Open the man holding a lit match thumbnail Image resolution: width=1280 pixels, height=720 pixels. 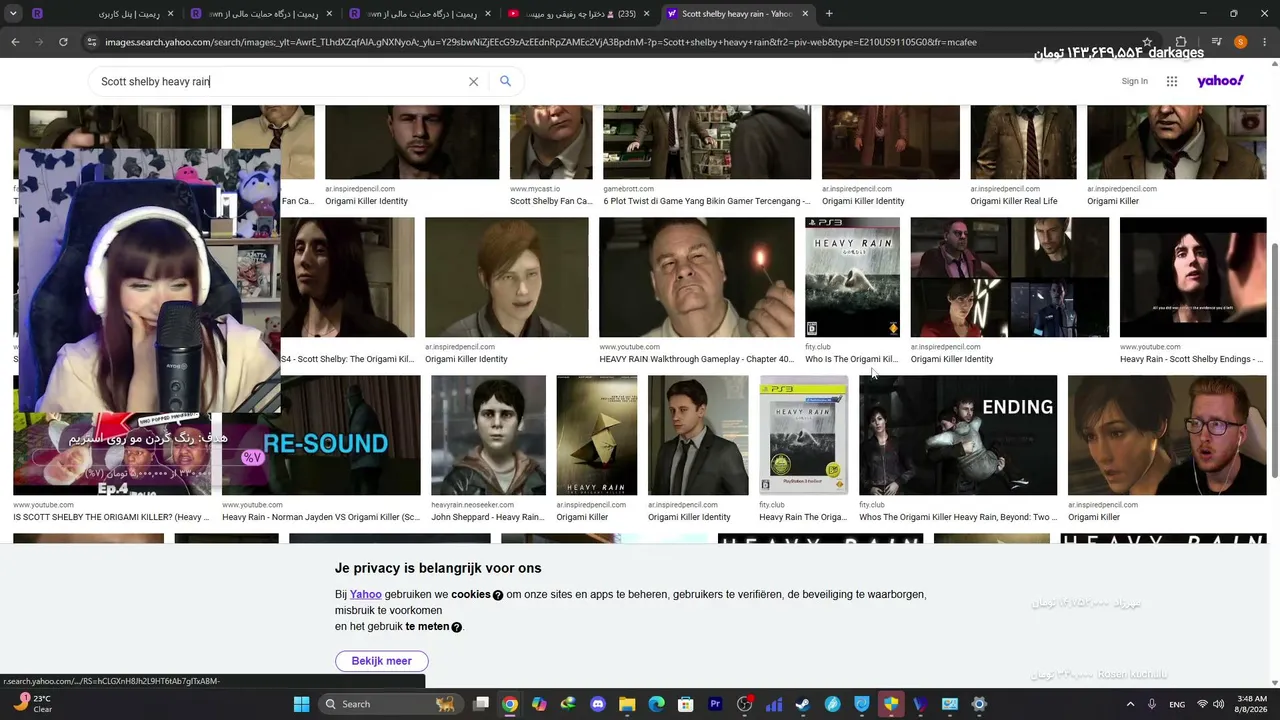(x=696, y=277)
